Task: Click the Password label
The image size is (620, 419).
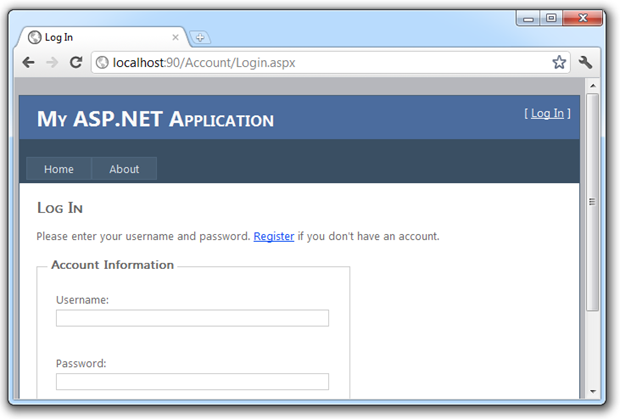Action: click(81, 363)
